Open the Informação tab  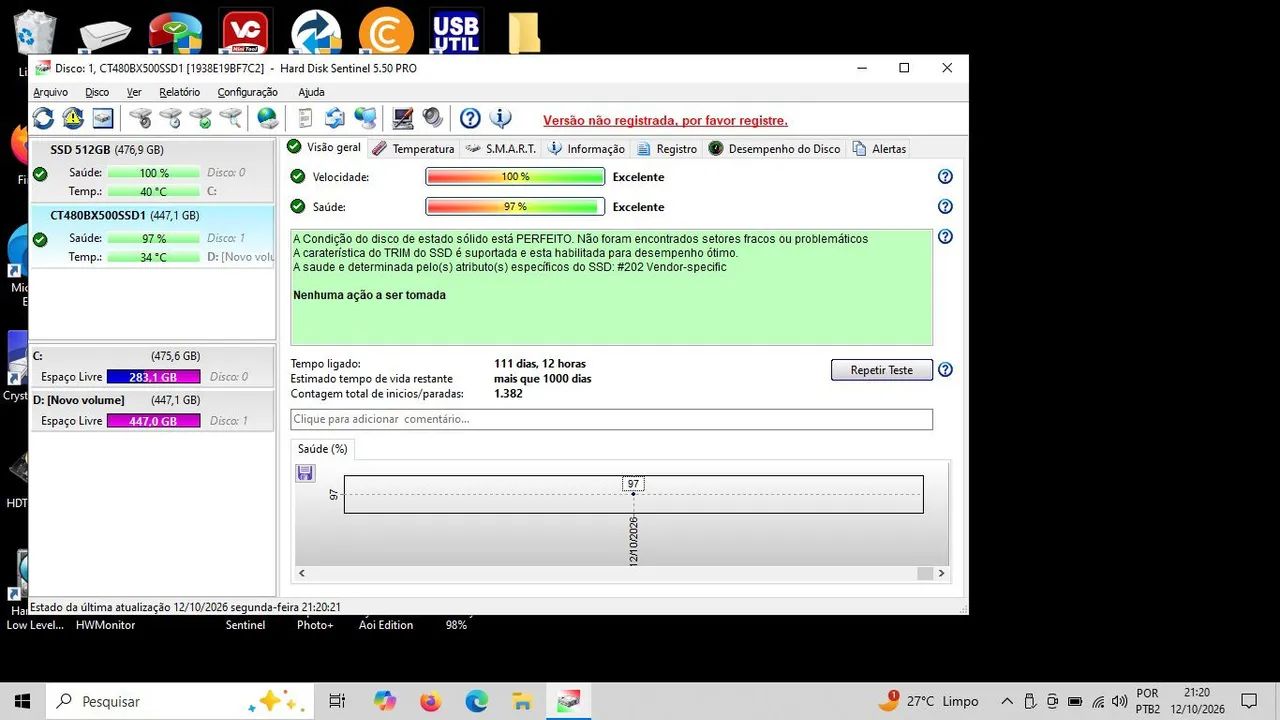tap(586, 149)
